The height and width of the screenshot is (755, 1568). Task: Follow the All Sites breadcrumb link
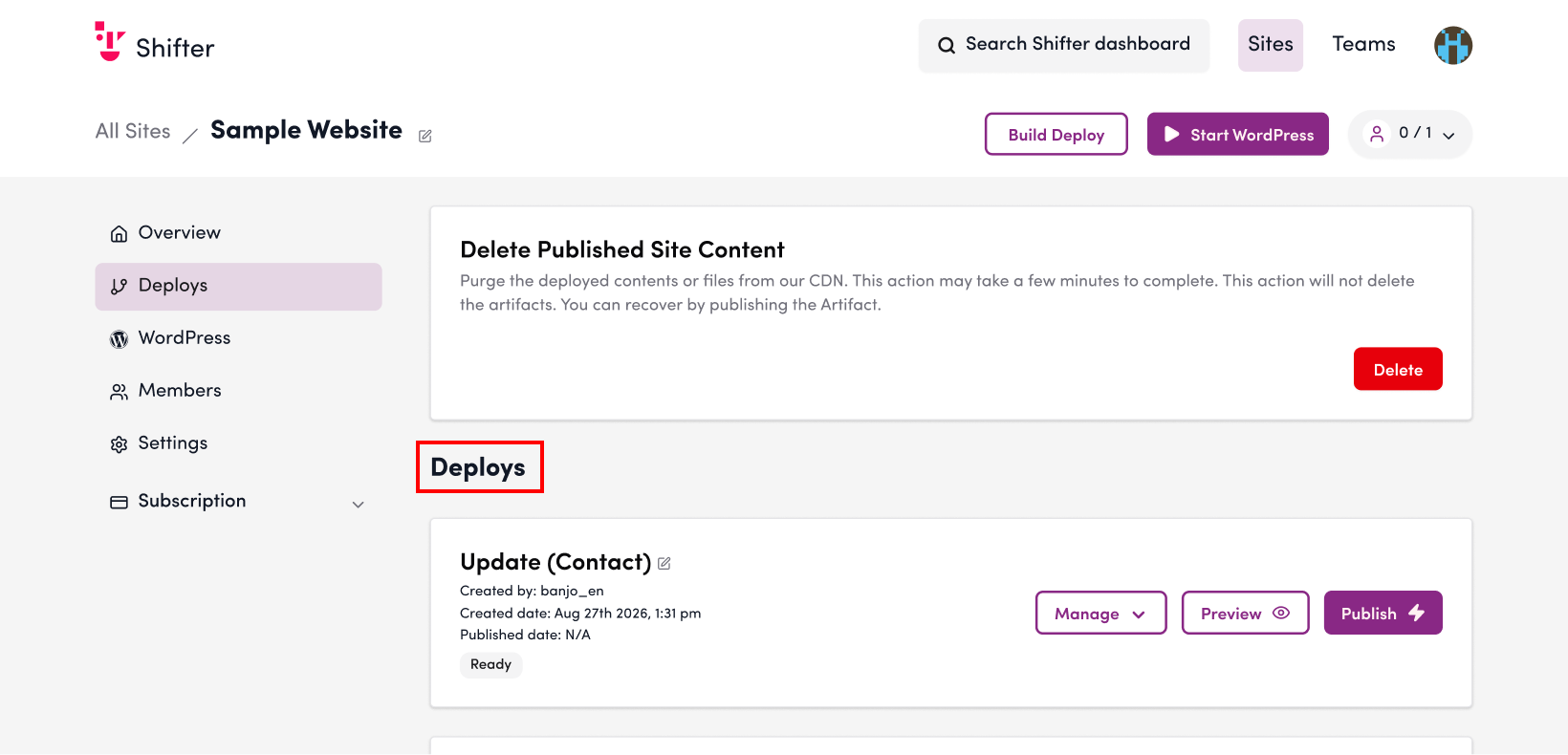pos(133,131)
